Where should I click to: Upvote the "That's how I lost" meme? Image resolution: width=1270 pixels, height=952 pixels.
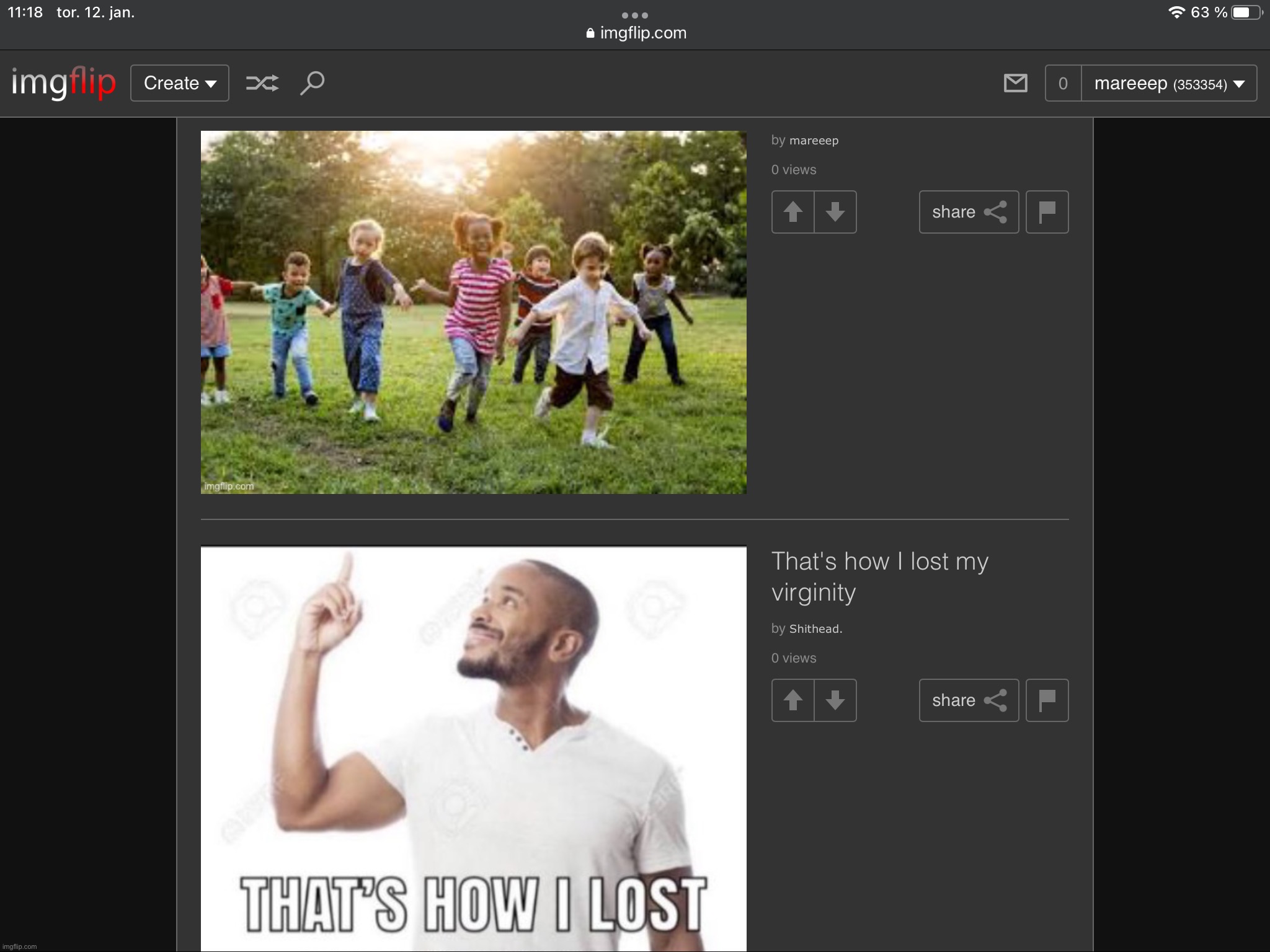tap(793, 700)
